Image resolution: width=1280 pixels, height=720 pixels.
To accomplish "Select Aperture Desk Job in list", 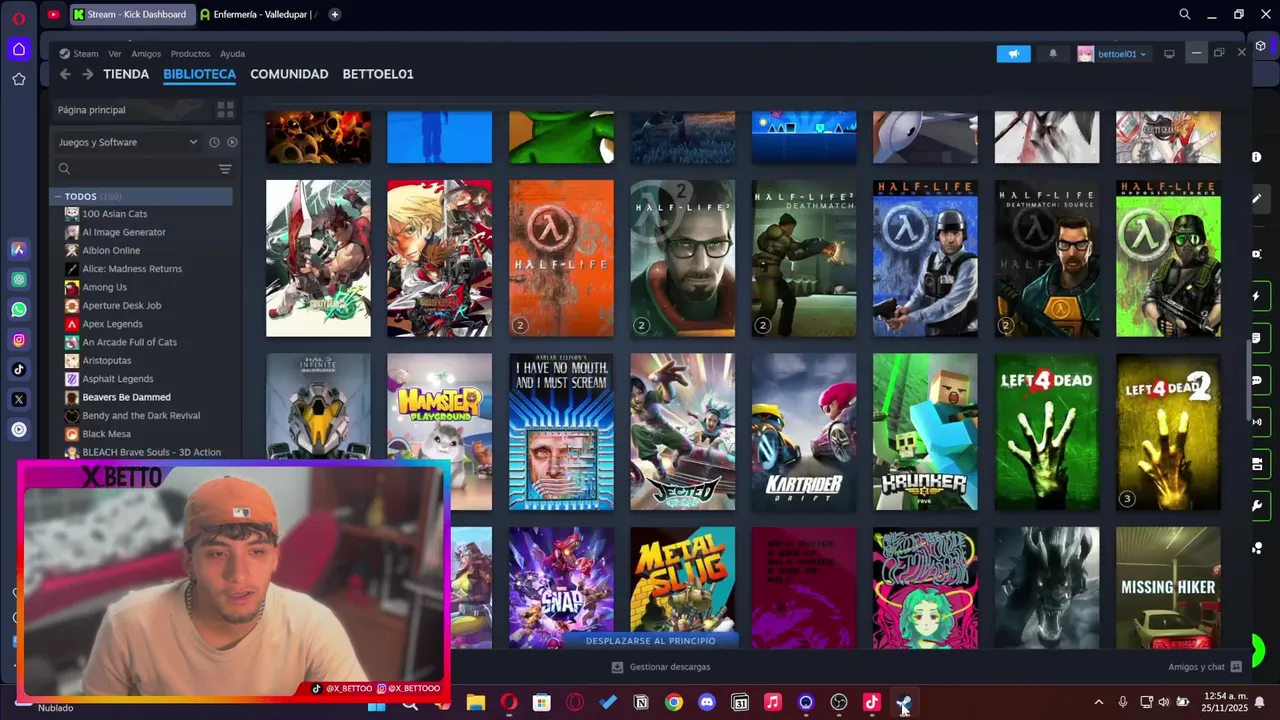I will [121, 305].
